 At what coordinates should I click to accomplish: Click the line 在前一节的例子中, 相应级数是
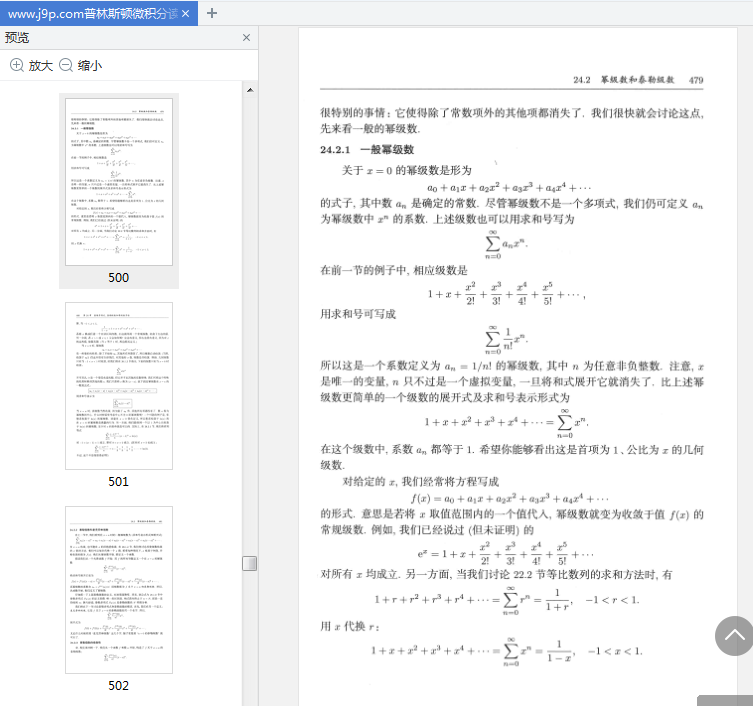pyautogui.click(x=394, y=270)
